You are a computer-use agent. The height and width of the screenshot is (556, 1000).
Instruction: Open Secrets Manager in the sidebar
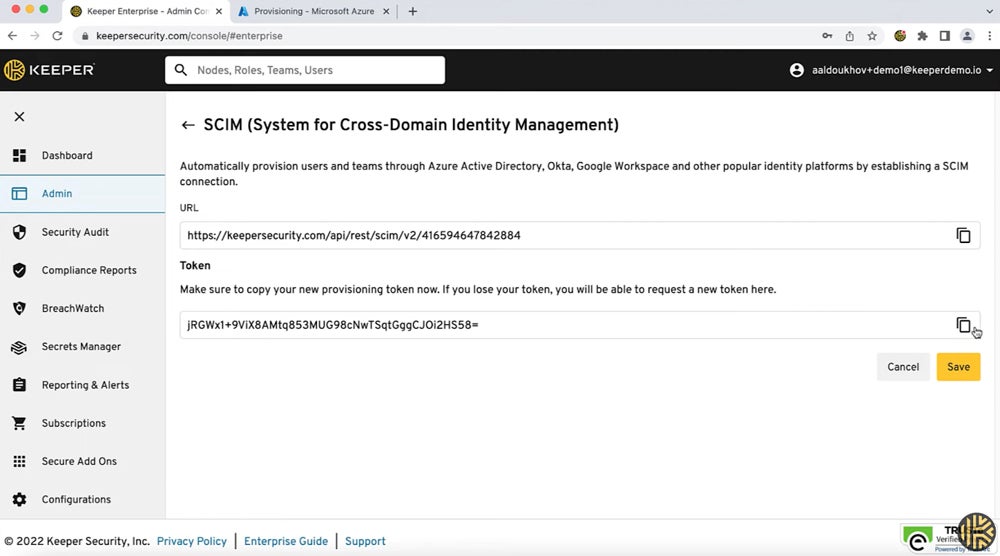[80, 347]
